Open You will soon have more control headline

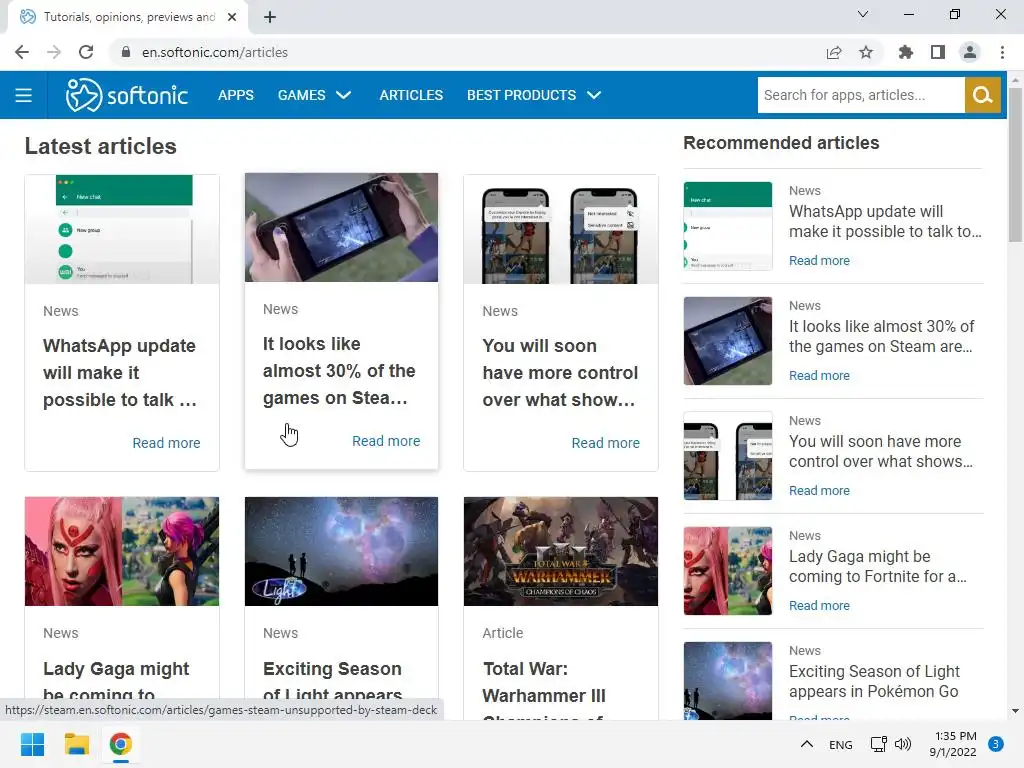(x=560, y=372)
